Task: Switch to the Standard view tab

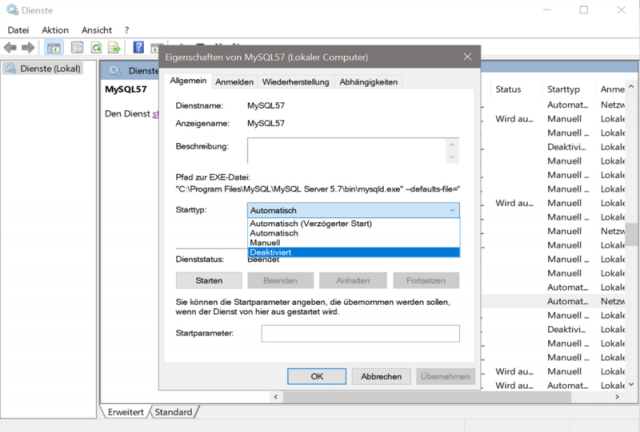Action: pos(173,412)
